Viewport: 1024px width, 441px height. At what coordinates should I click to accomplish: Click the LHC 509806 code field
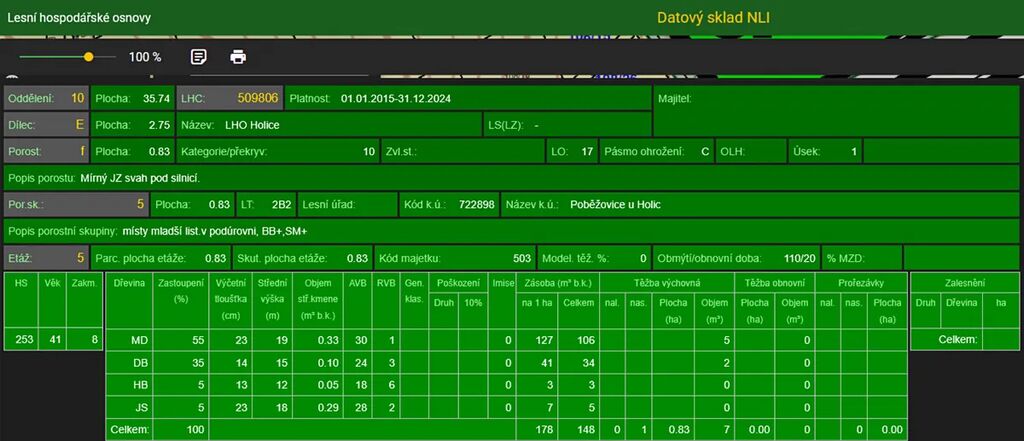(x=229, y=98)
